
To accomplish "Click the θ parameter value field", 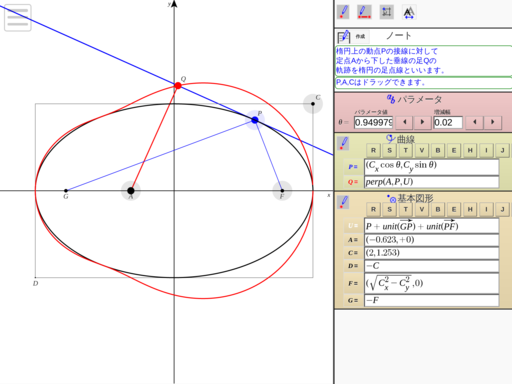I will pyautogui.click(x=374, y=122).
